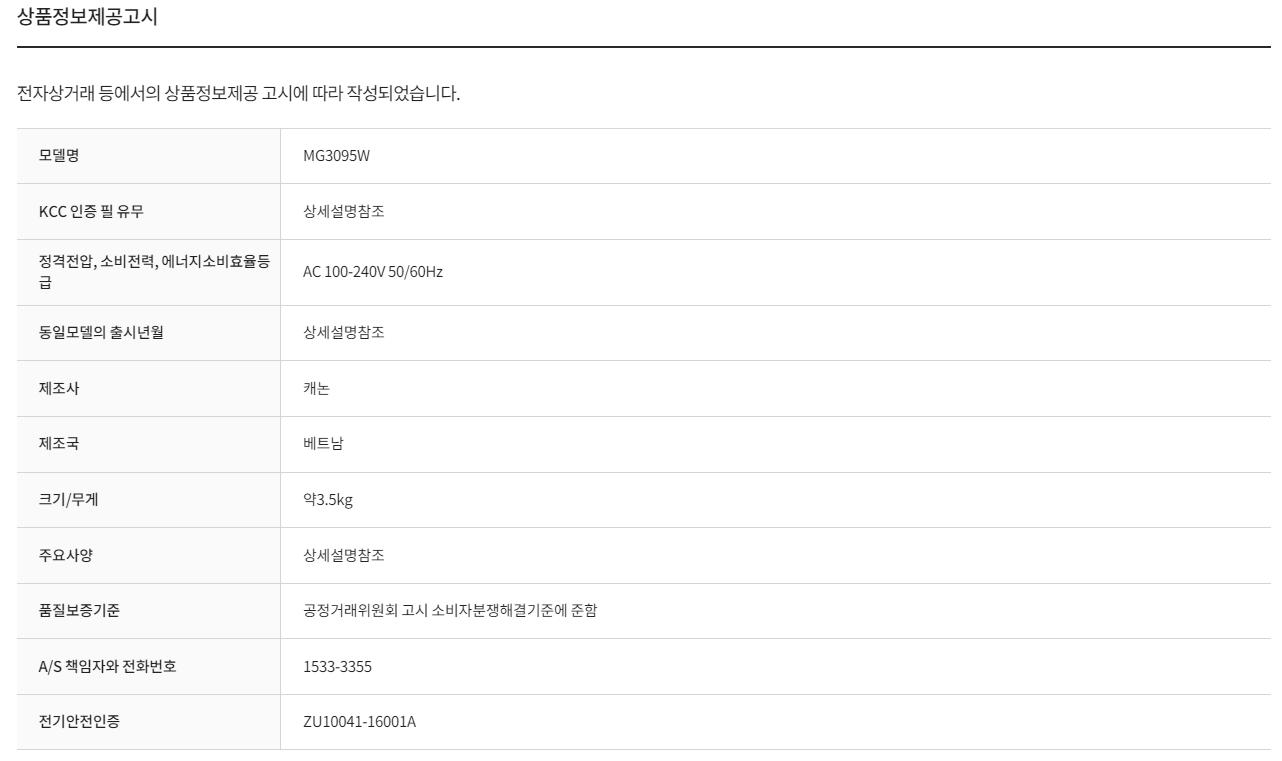The height and width of the screenshot is (761, 1282).
Task: Click the KCC 인증 필 유무 label
Action: coord(91,211)
